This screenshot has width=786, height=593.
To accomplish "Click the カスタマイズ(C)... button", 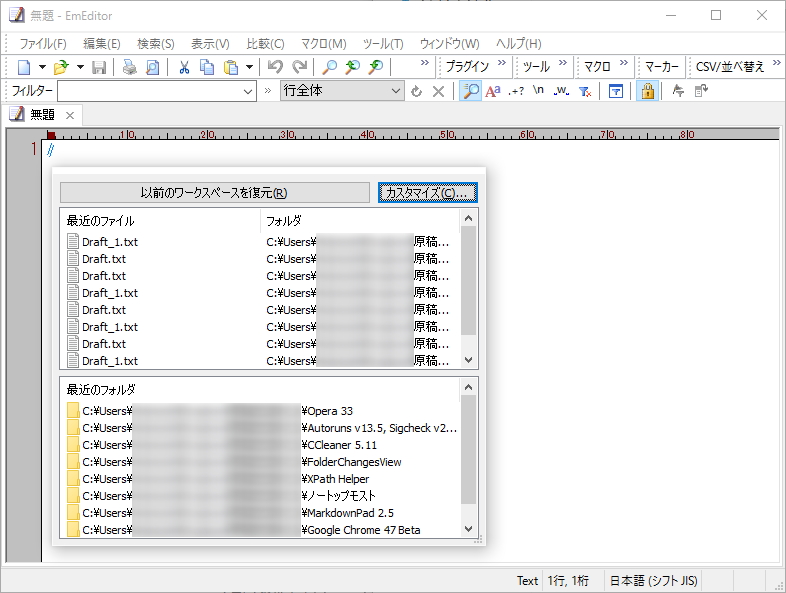I will (x=428, y=193).
